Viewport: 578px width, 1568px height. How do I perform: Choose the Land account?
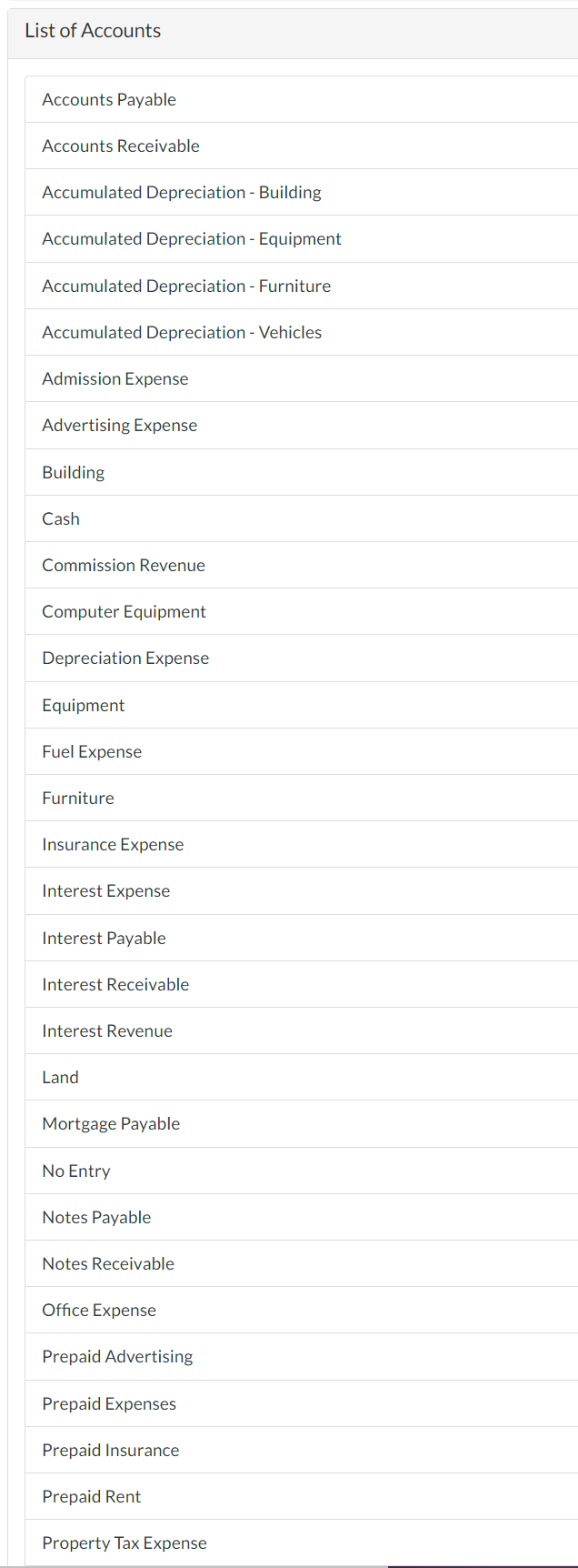click(60, 1077)
